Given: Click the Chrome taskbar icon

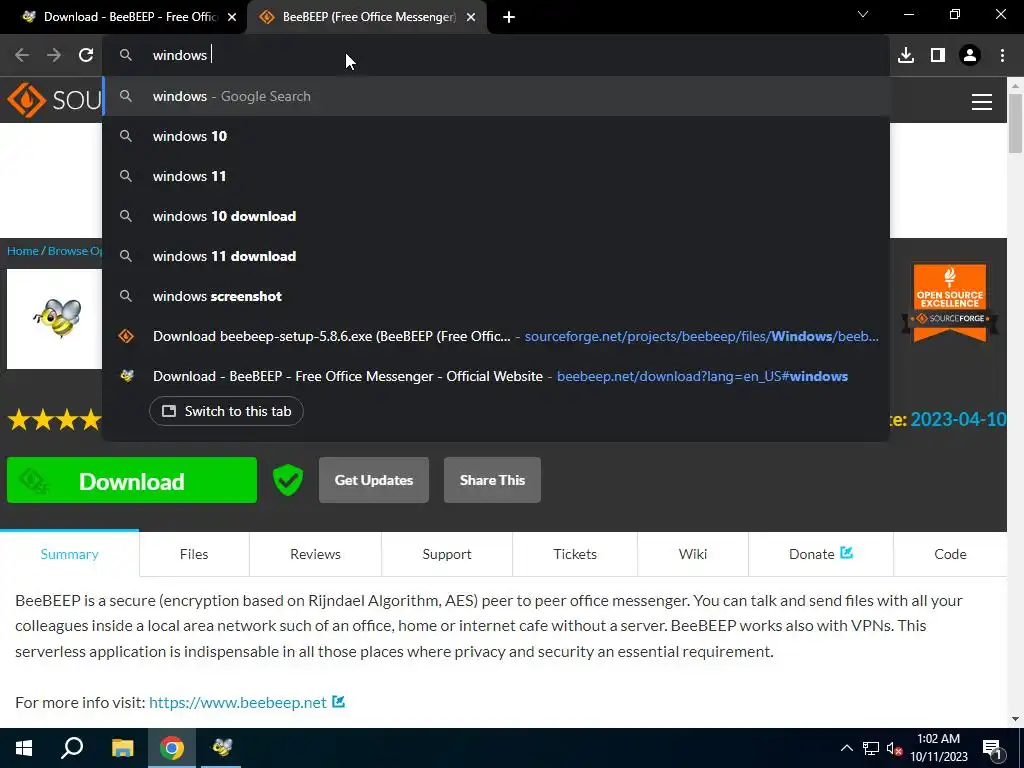Looking at the screenshot, I should coord(172,748).
